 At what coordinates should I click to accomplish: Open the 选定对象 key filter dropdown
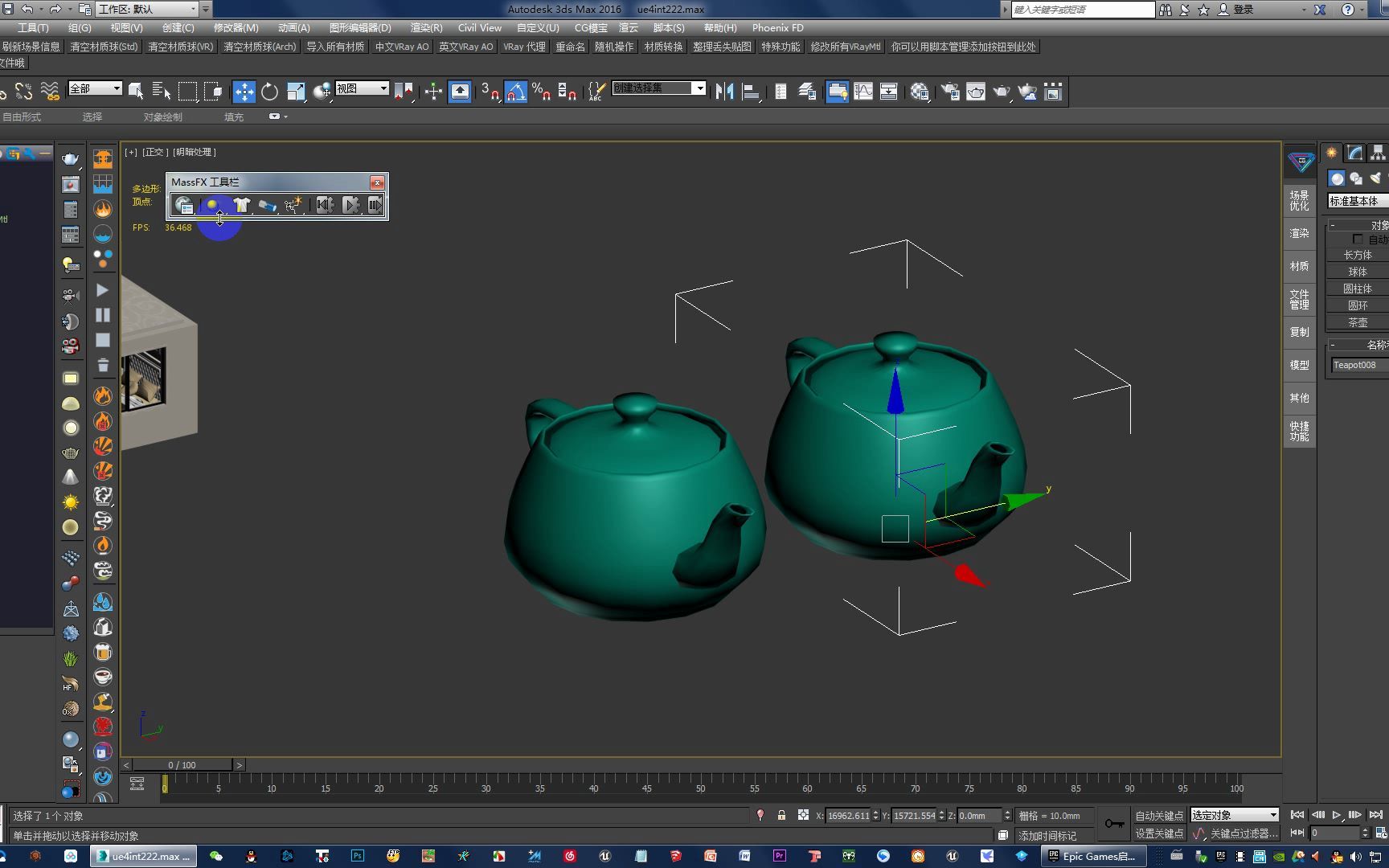point(1234,815)
